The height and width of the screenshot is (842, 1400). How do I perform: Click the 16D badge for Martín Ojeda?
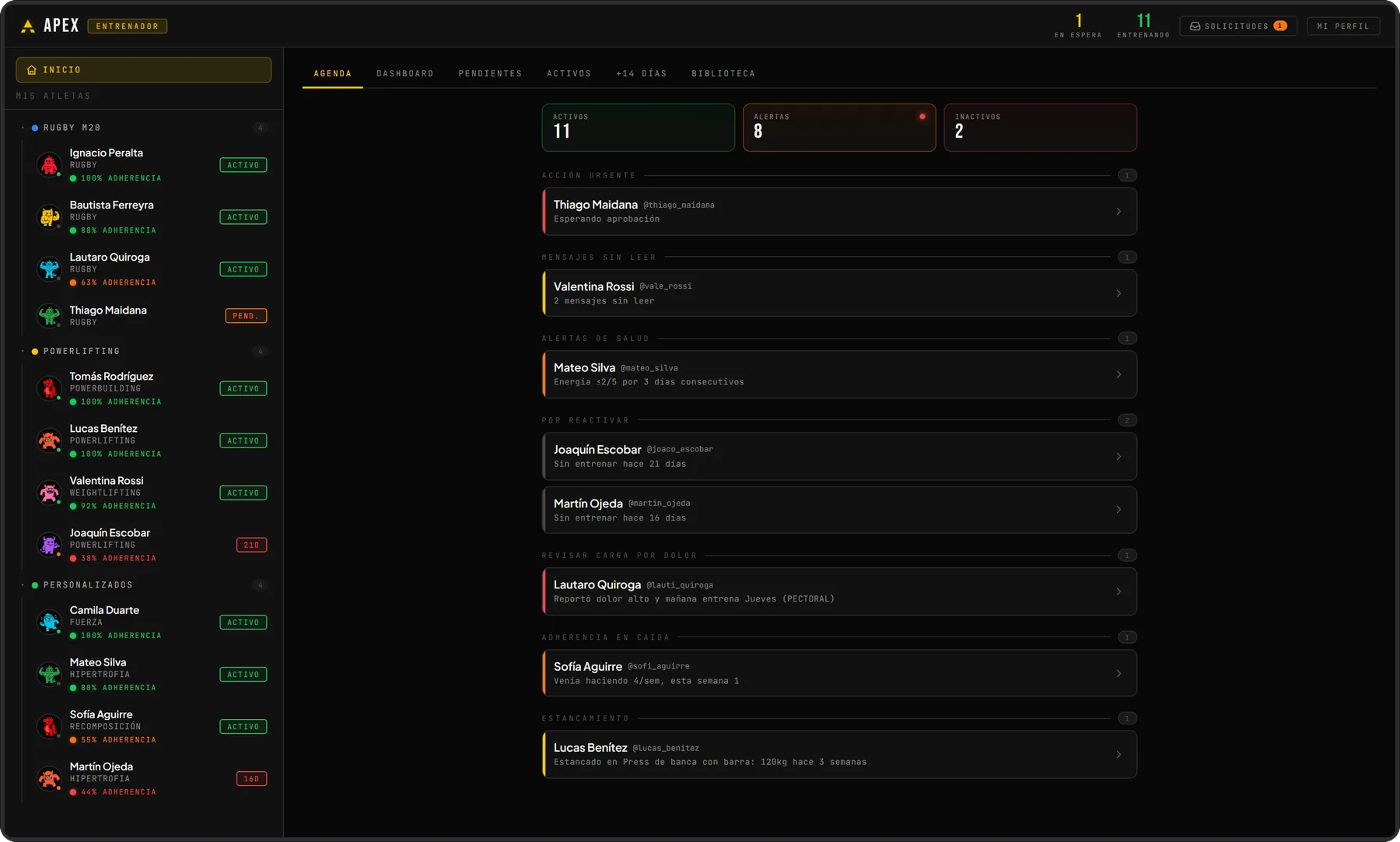pyautogui.click(x=251, y=779)
